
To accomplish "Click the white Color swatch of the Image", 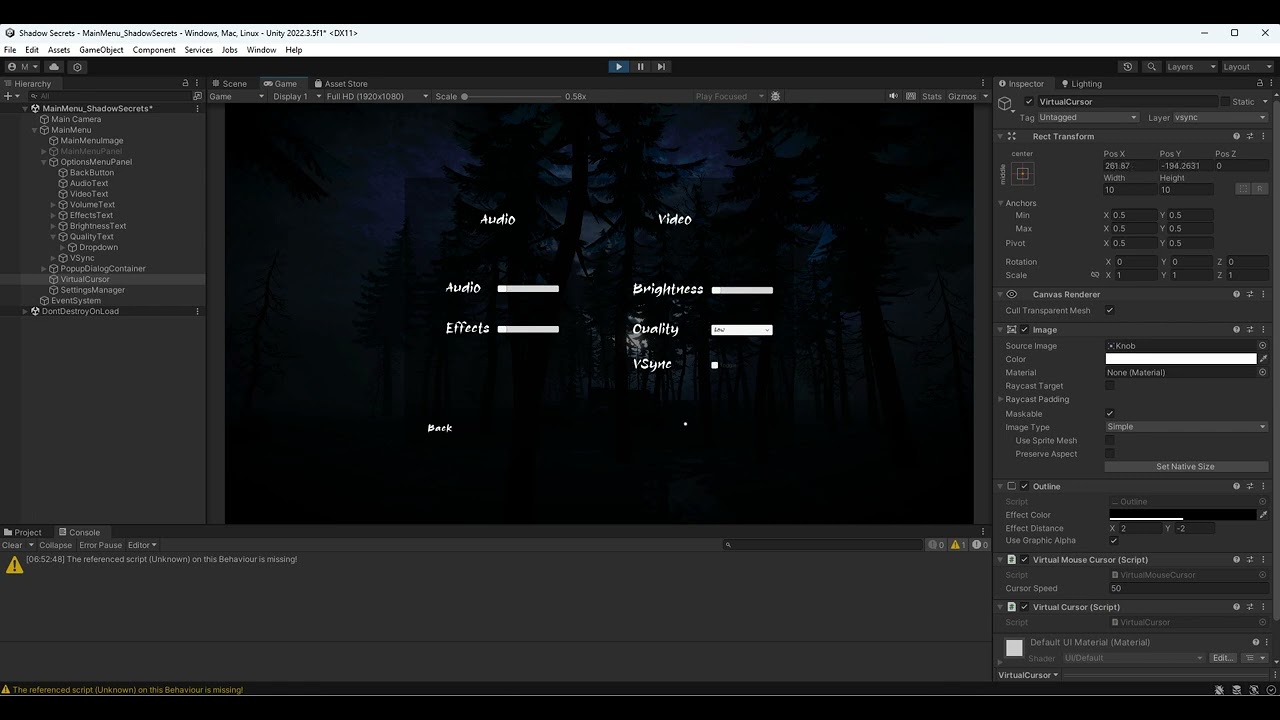I will (x=1180, y=358).
